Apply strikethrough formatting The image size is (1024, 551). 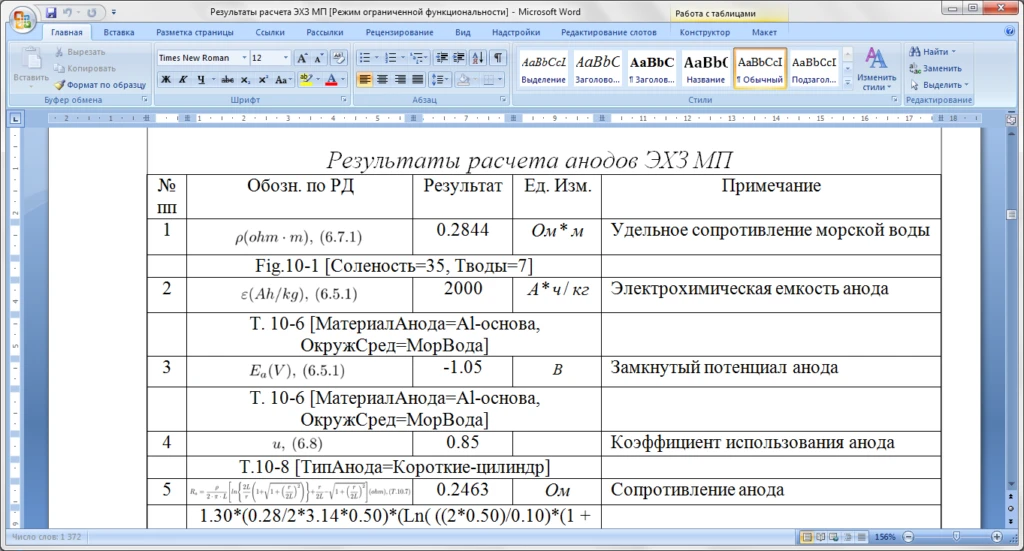(227, 79)
